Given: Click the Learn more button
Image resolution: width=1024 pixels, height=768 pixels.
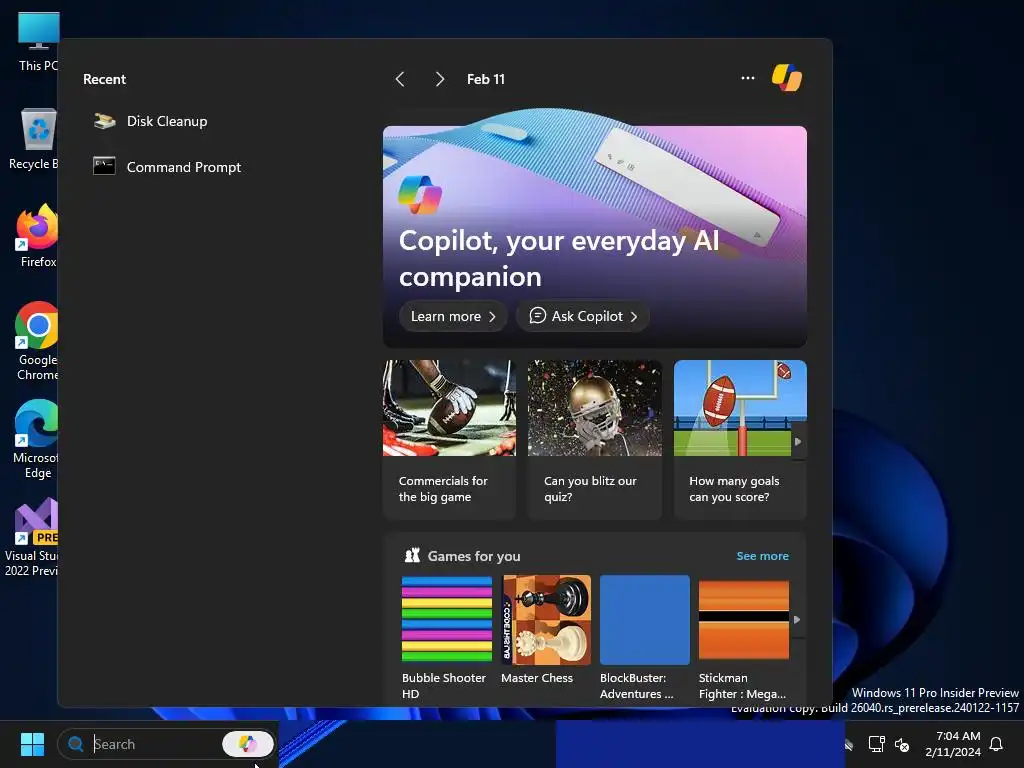Looking at the screenshot, I should pyautogui.click(x=453, y=317).
